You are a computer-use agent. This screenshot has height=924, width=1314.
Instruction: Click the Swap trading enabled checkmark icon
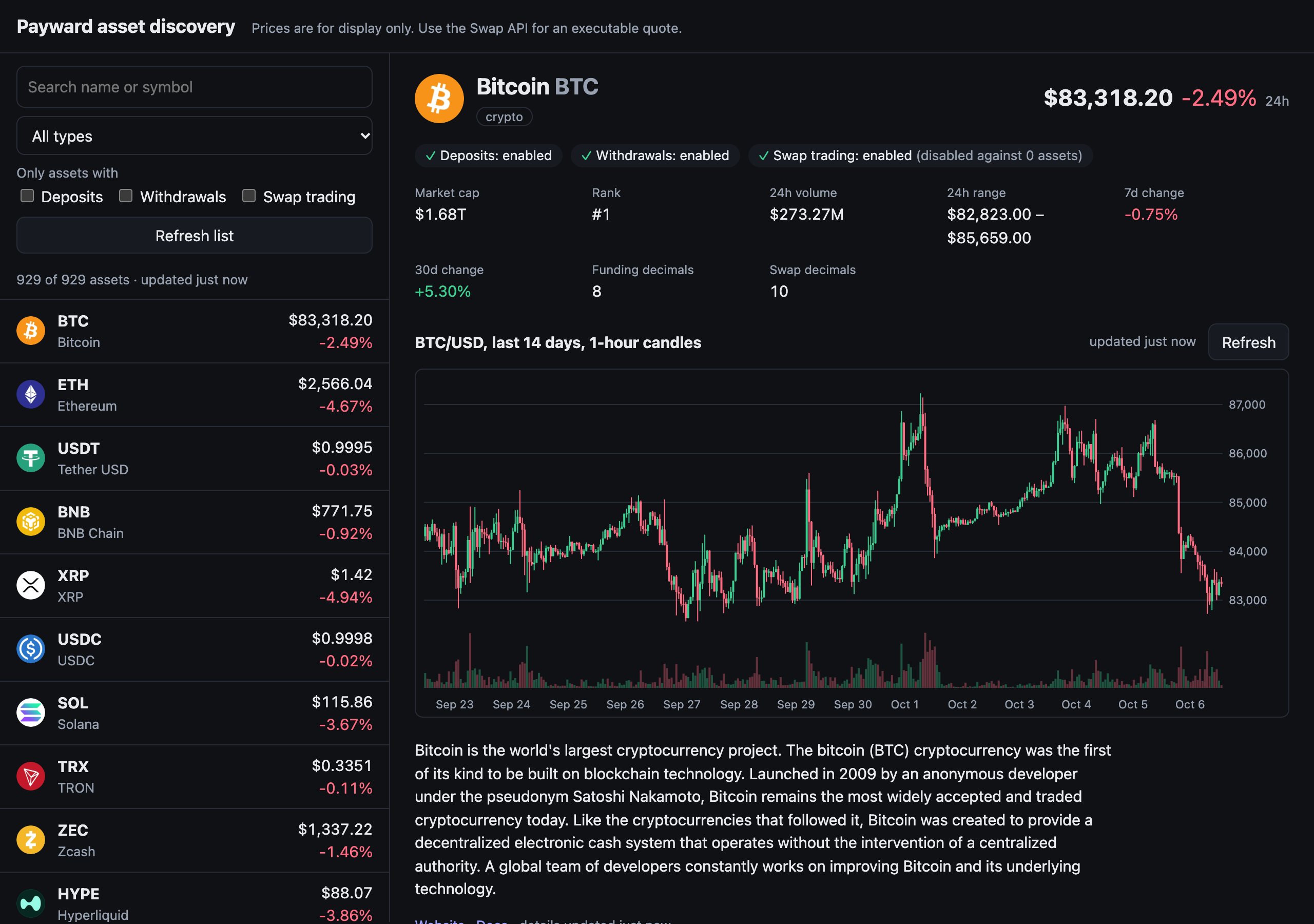tap(763, 156)
